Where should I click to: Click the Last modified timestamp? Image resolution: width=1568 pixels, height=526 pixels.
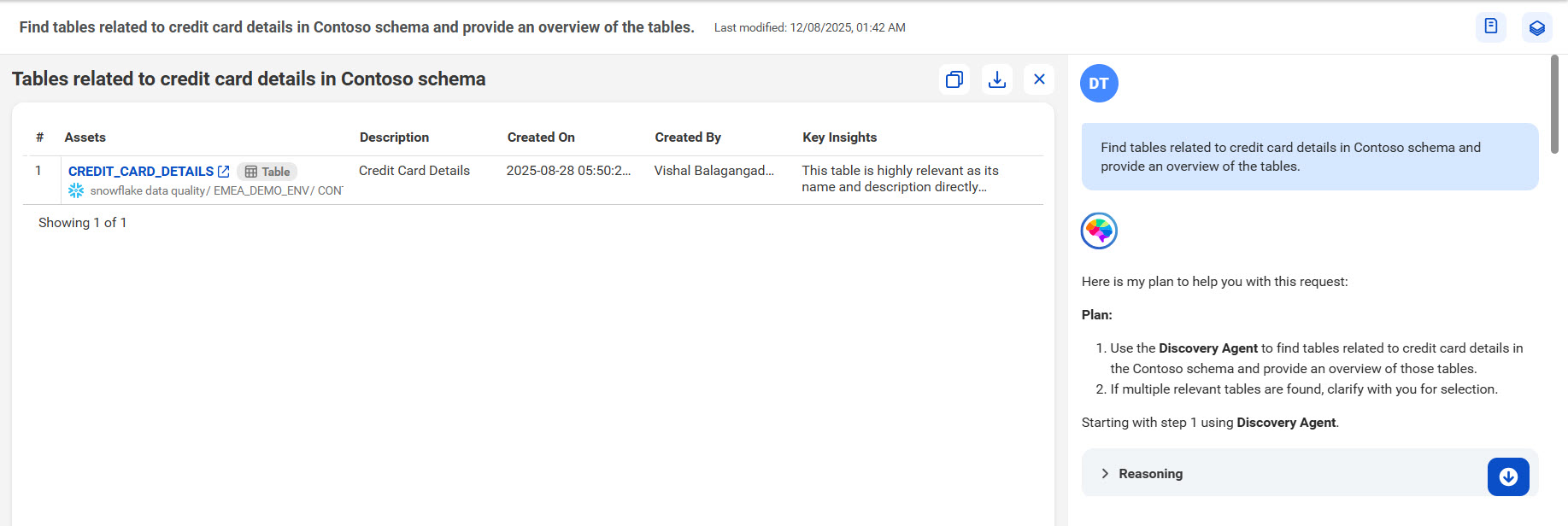point(809,27)
